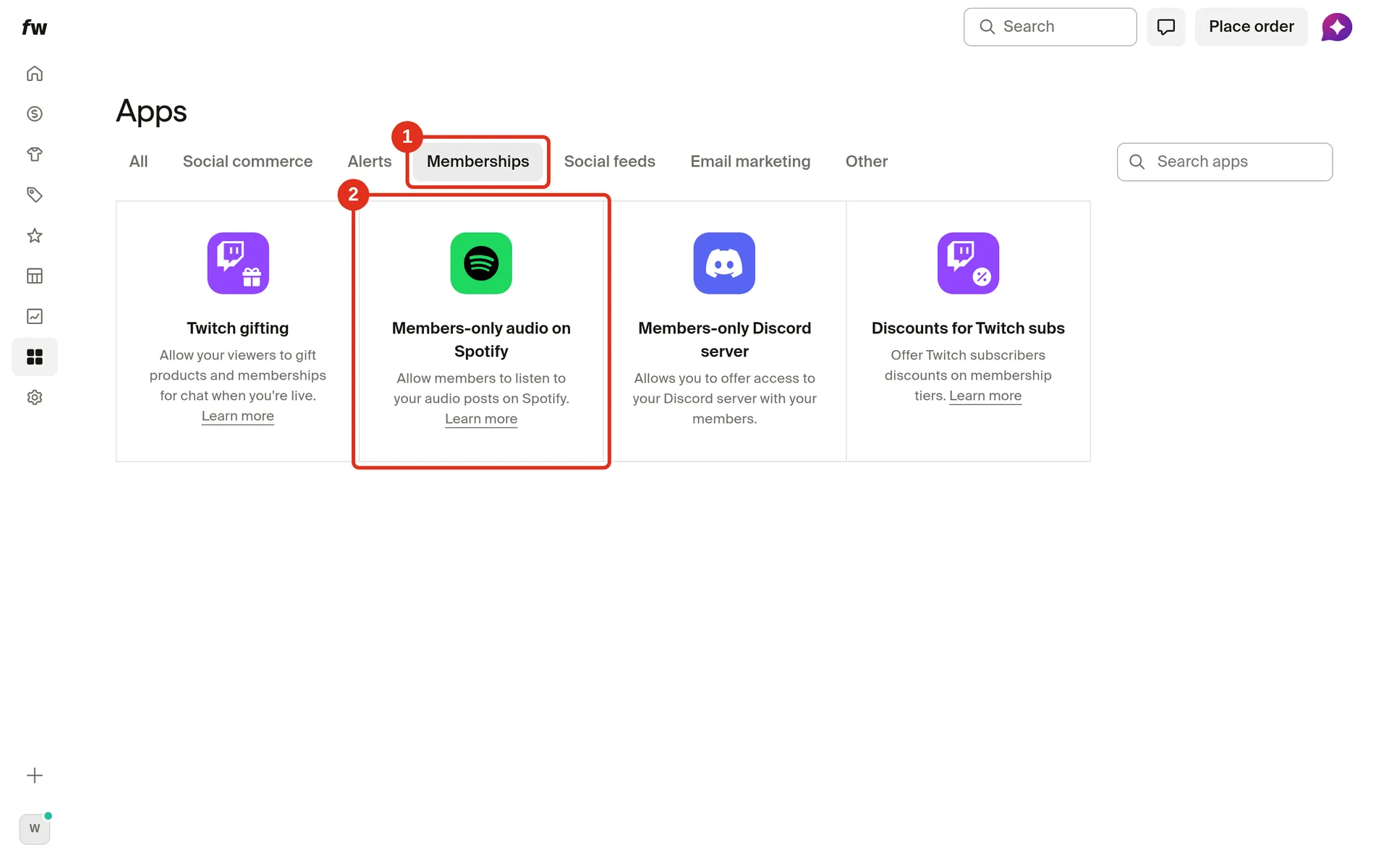Click the fw logo in the sidebar
Screen dimensions: 1389x868
[x=34, y=27]
